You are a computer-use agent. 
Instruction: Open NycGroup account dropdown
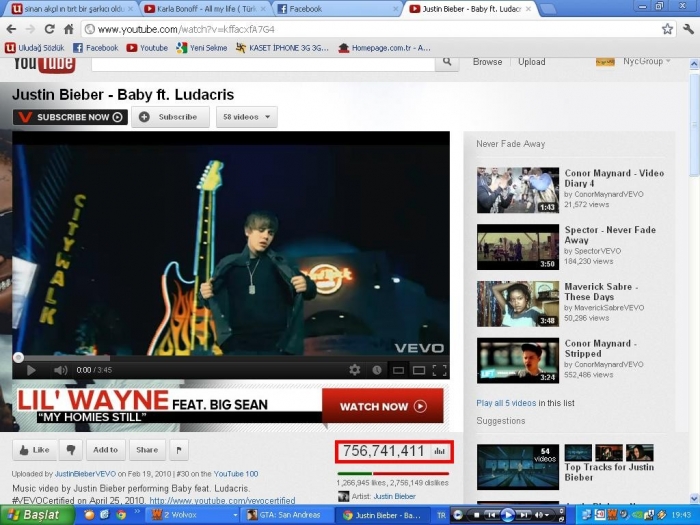[646, 62]
